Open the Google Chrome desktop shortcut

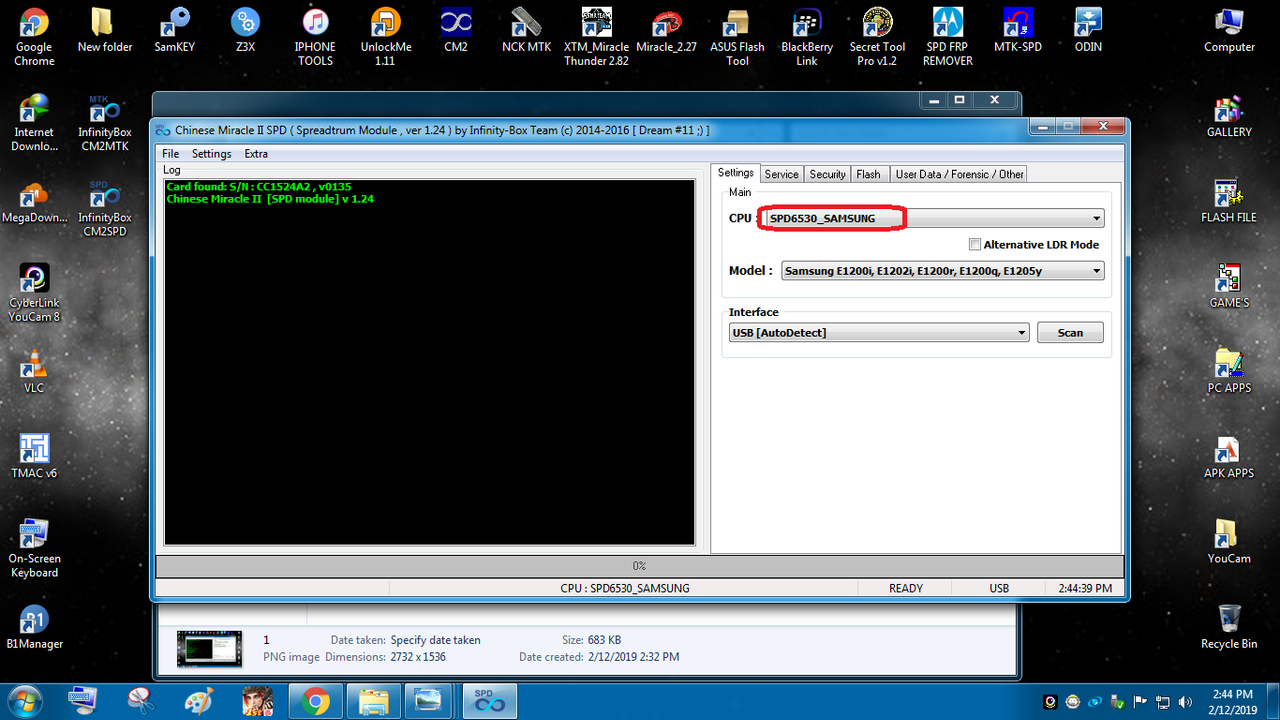click(x=34, y=37)
